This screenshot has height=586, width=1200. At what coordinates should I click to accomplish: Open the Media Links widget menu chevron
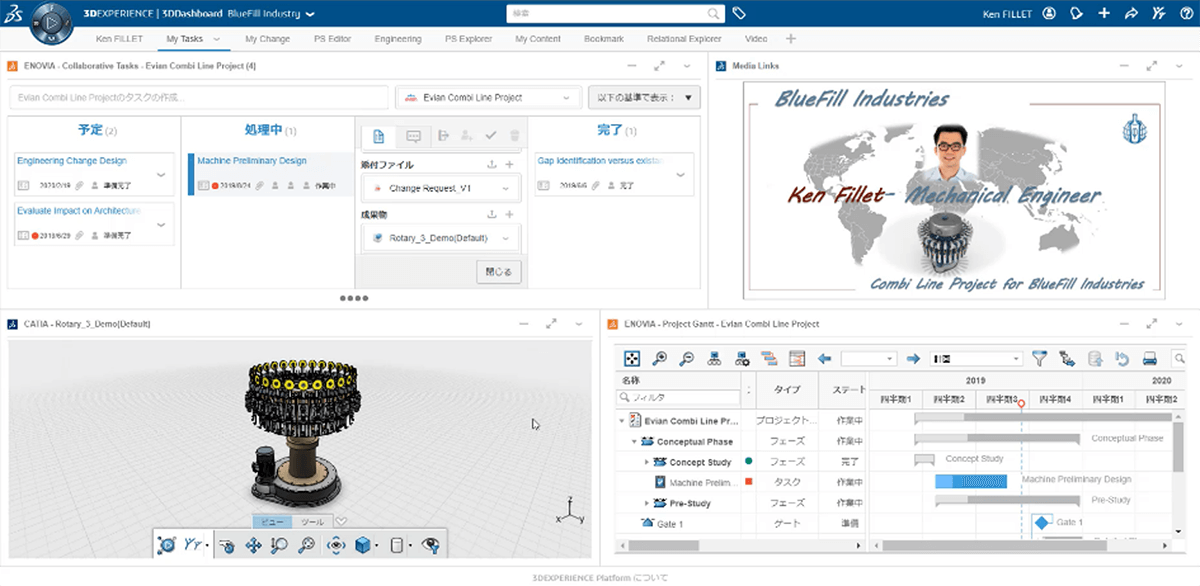pos(1180,66)
